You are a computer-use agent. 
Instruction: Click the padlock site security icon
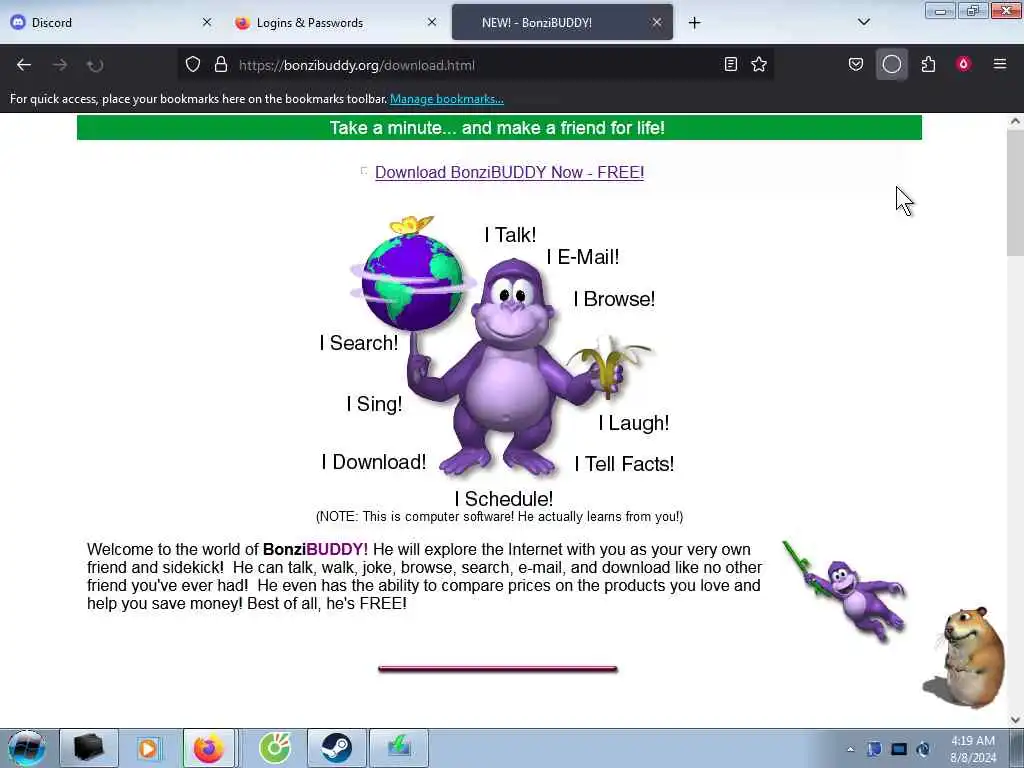coord(221,64)
